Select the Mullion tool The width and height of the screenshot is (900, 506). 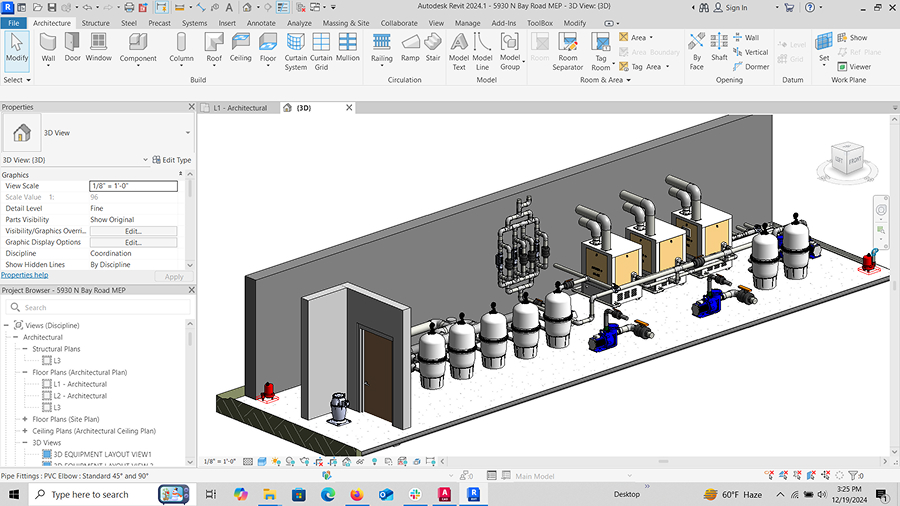(x=347, y=47)
